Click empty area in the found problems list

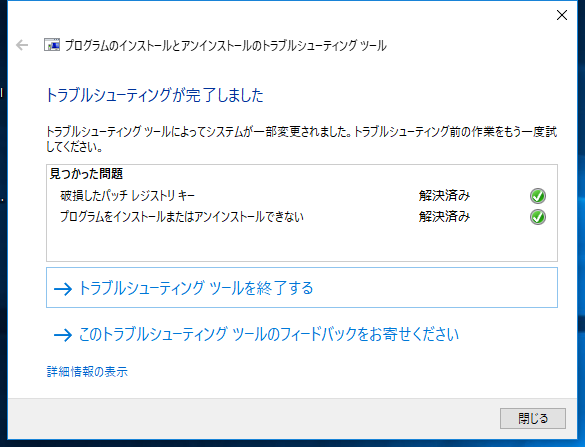click(302, 244)
